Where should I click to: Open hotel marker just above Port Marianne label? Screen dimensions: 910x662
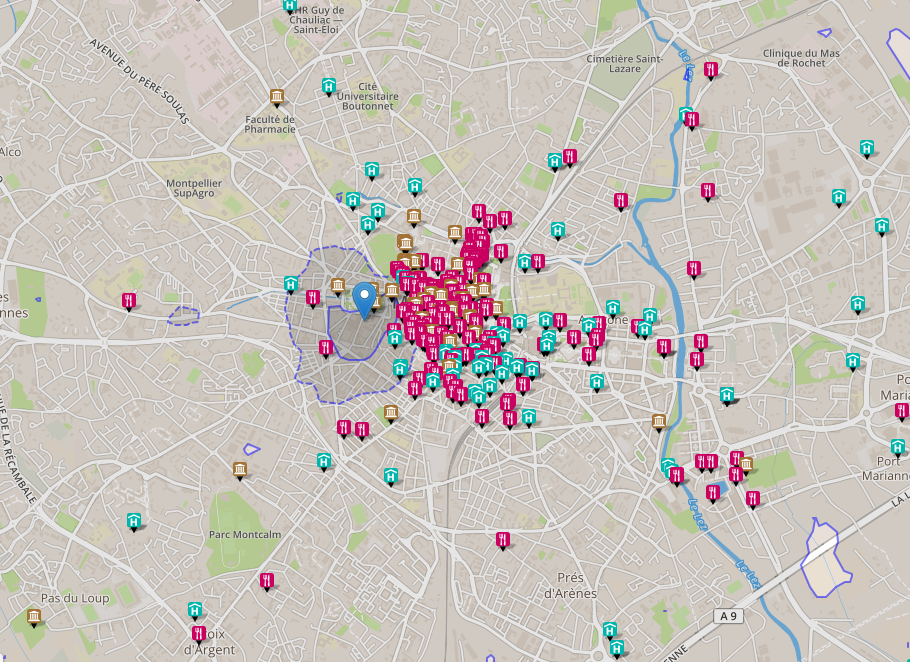click(898, 447)
